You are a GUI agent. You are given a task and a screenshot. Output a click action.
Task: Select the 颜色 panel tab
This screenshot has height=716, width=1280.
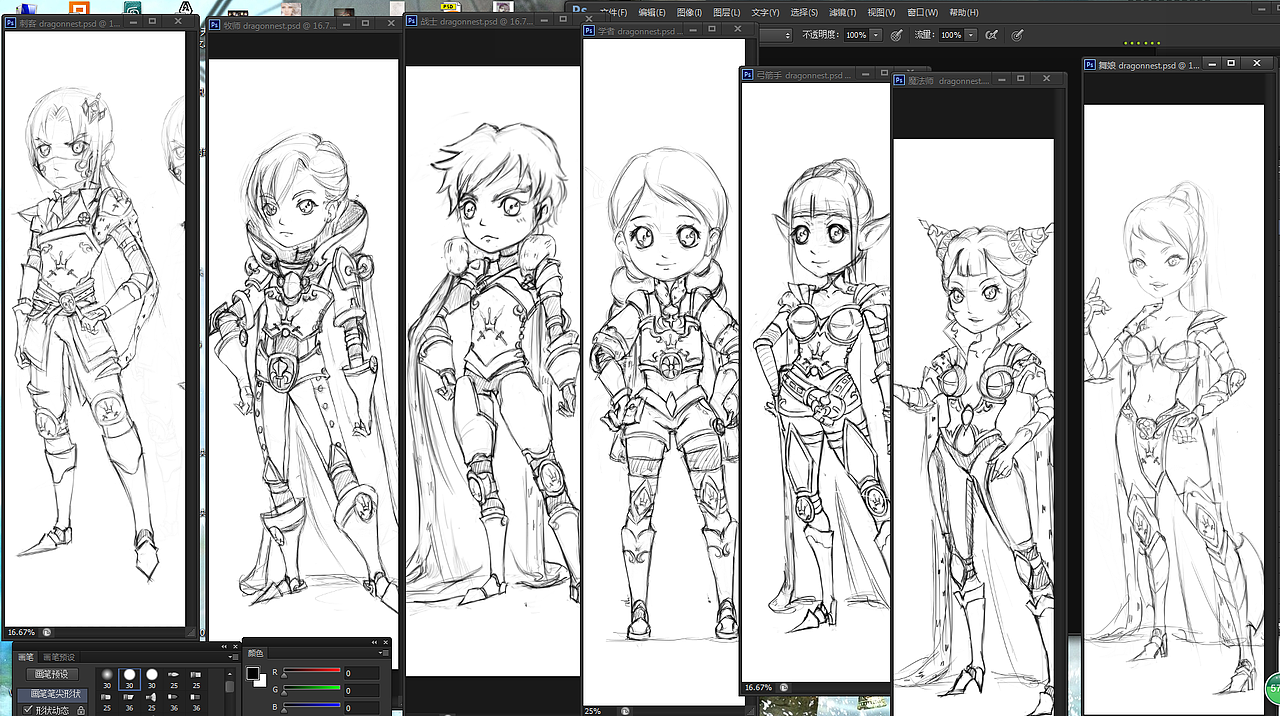click(255, 653)
